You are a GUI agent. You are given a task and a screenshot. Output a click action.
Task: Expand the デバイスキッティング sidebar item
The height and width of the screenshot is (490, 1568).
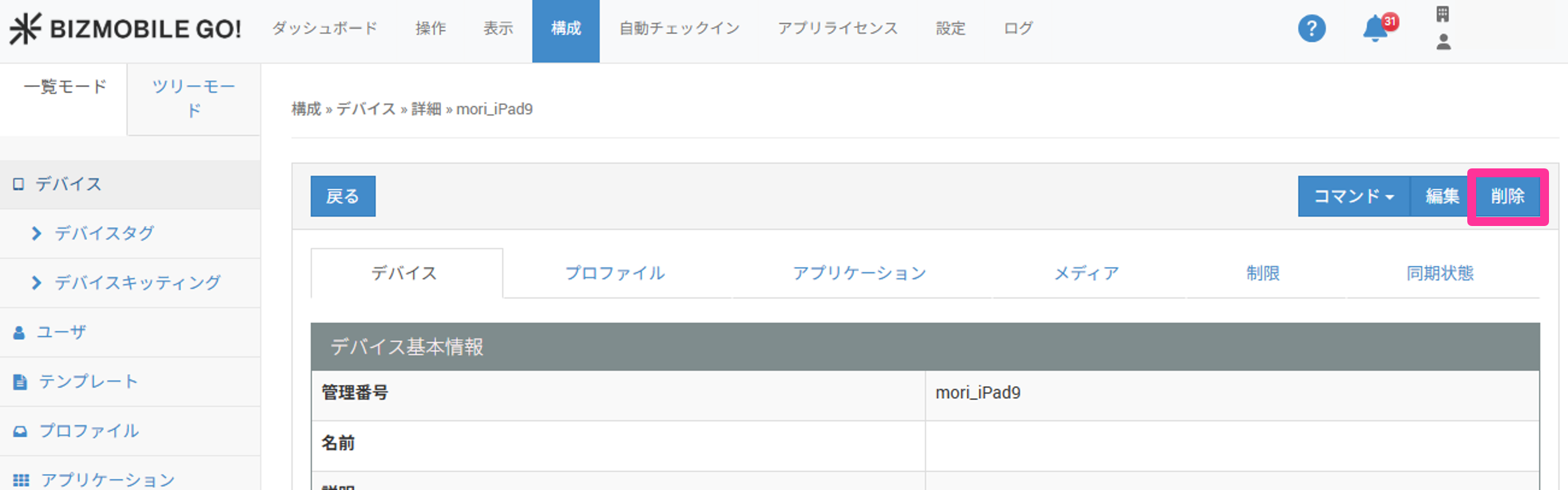(x=137, y=283)
